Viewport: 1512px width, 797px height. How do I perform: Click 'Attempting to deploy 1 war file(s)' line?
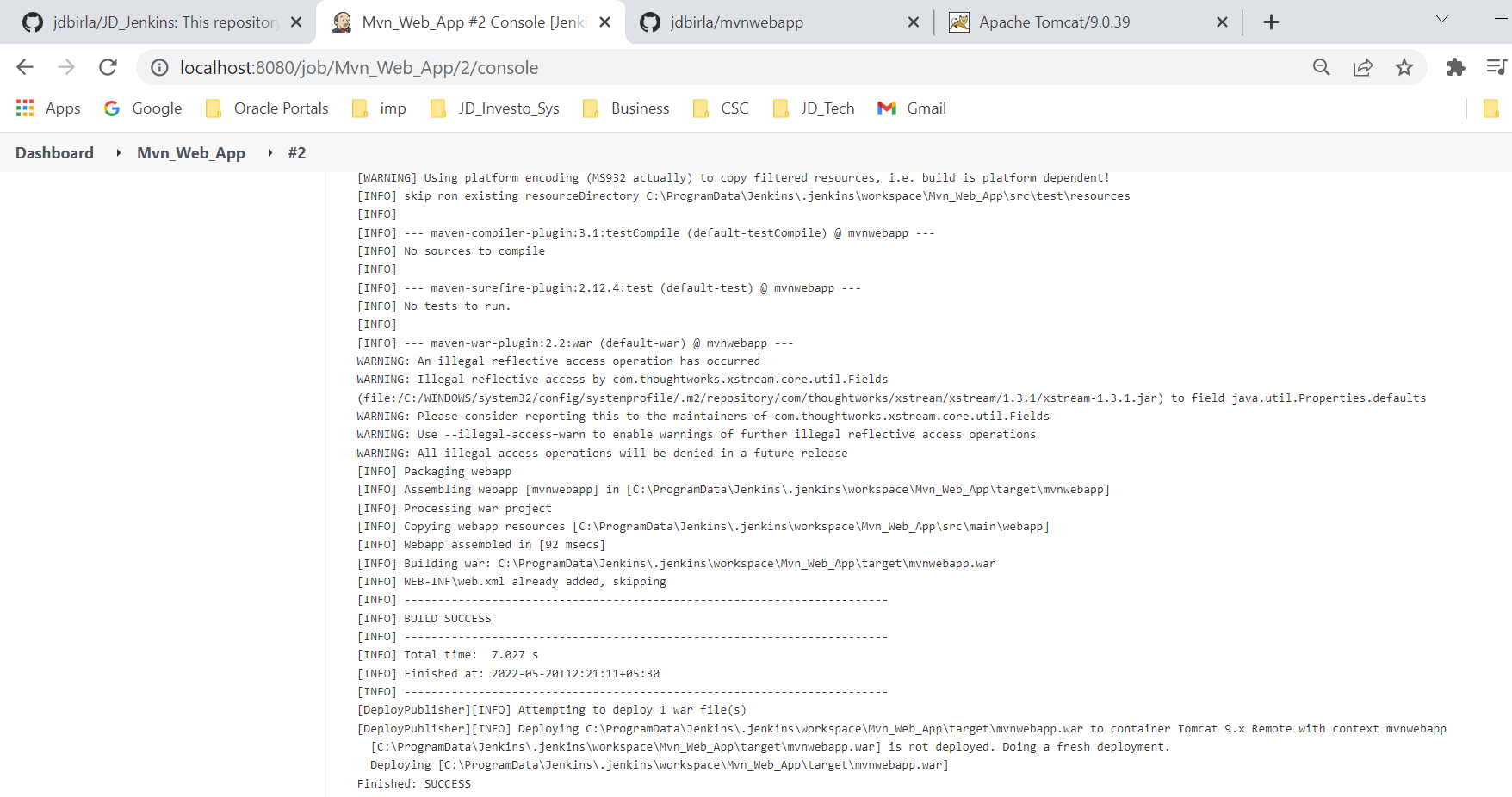(552, 710)
